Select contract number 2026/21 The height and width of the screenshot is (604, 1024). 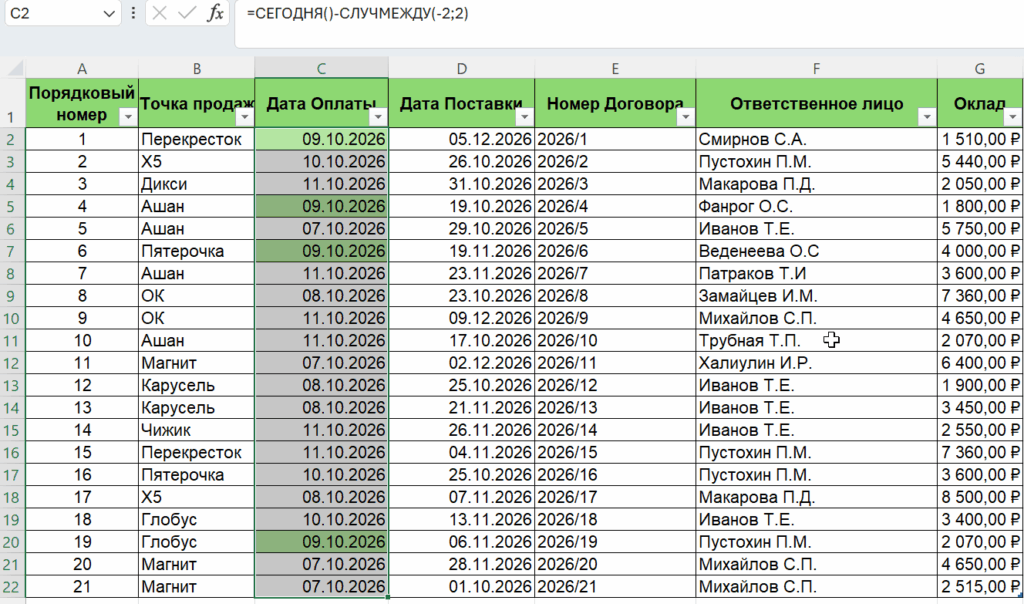tap(615, 586)
